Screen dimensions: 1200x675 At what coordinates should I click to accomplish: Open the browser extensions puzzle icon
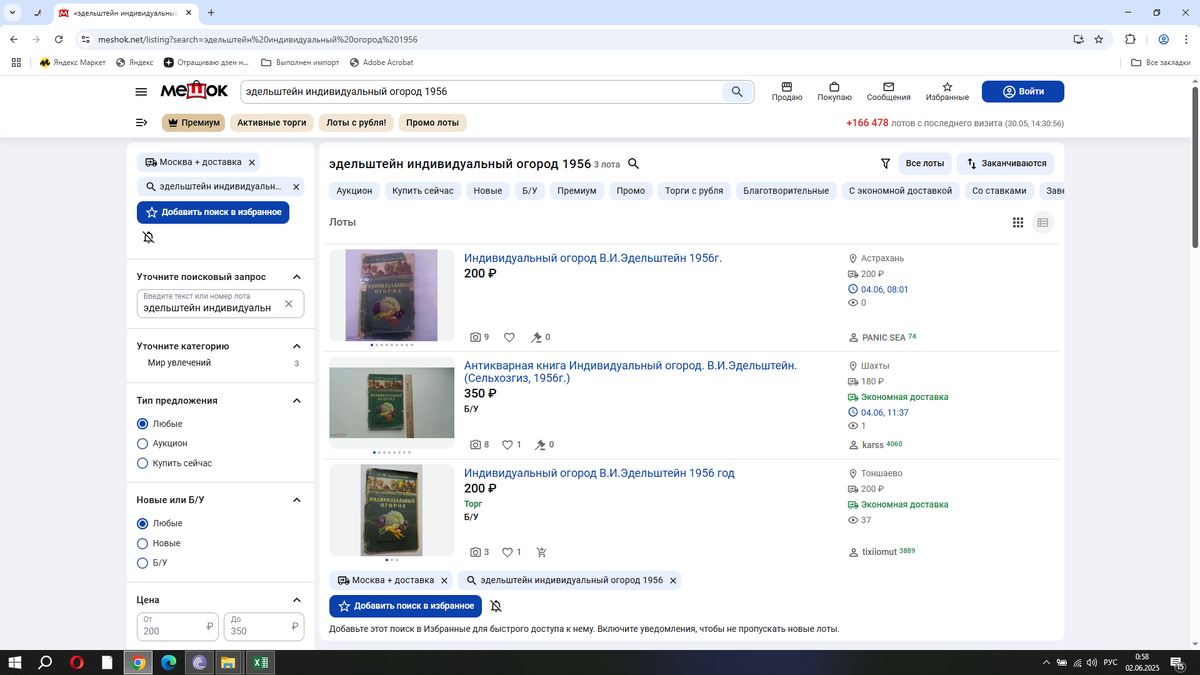point(1130,39)
